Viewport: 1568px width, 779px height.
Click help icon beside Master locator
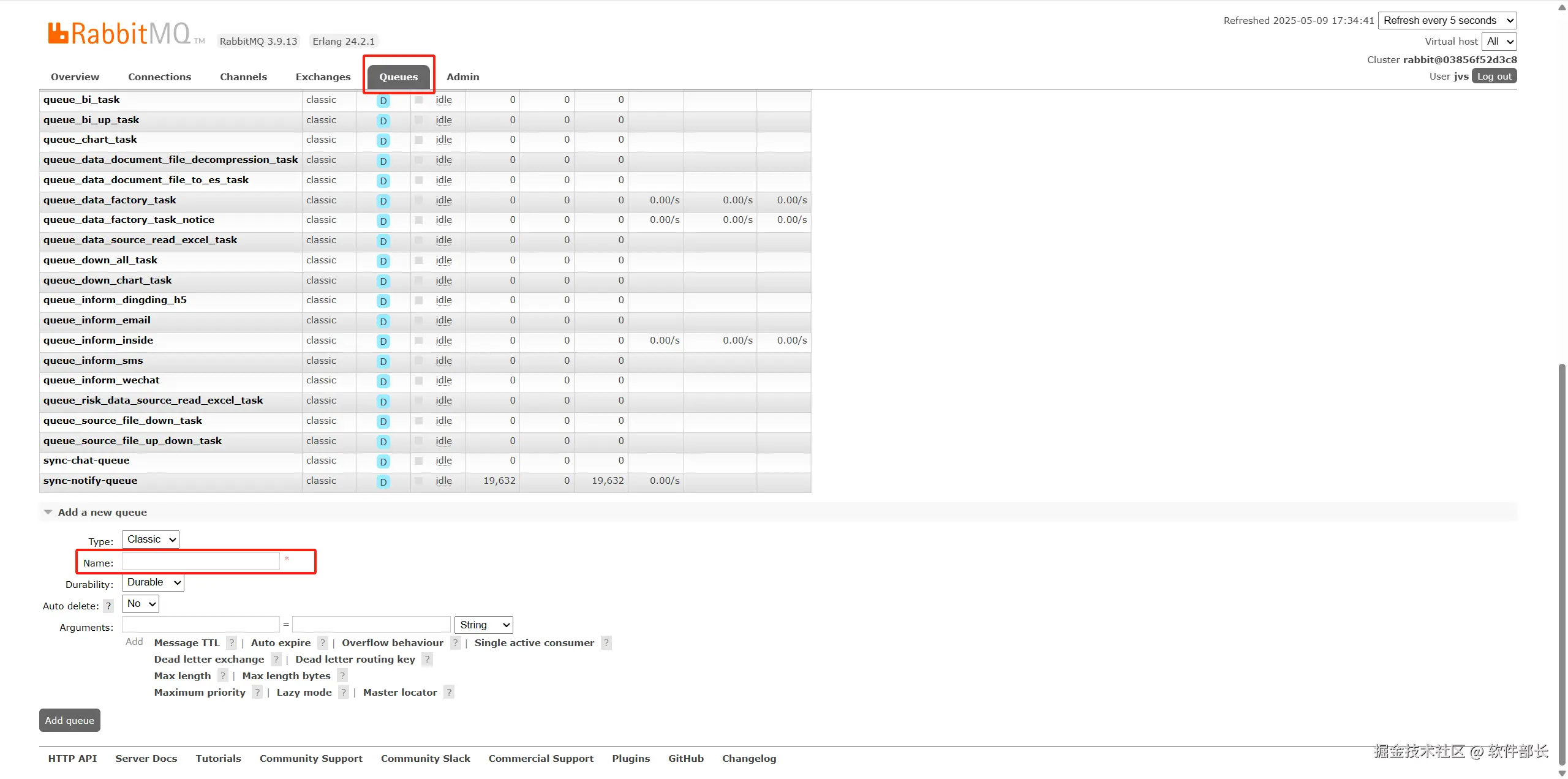click(x=449, y=692)
